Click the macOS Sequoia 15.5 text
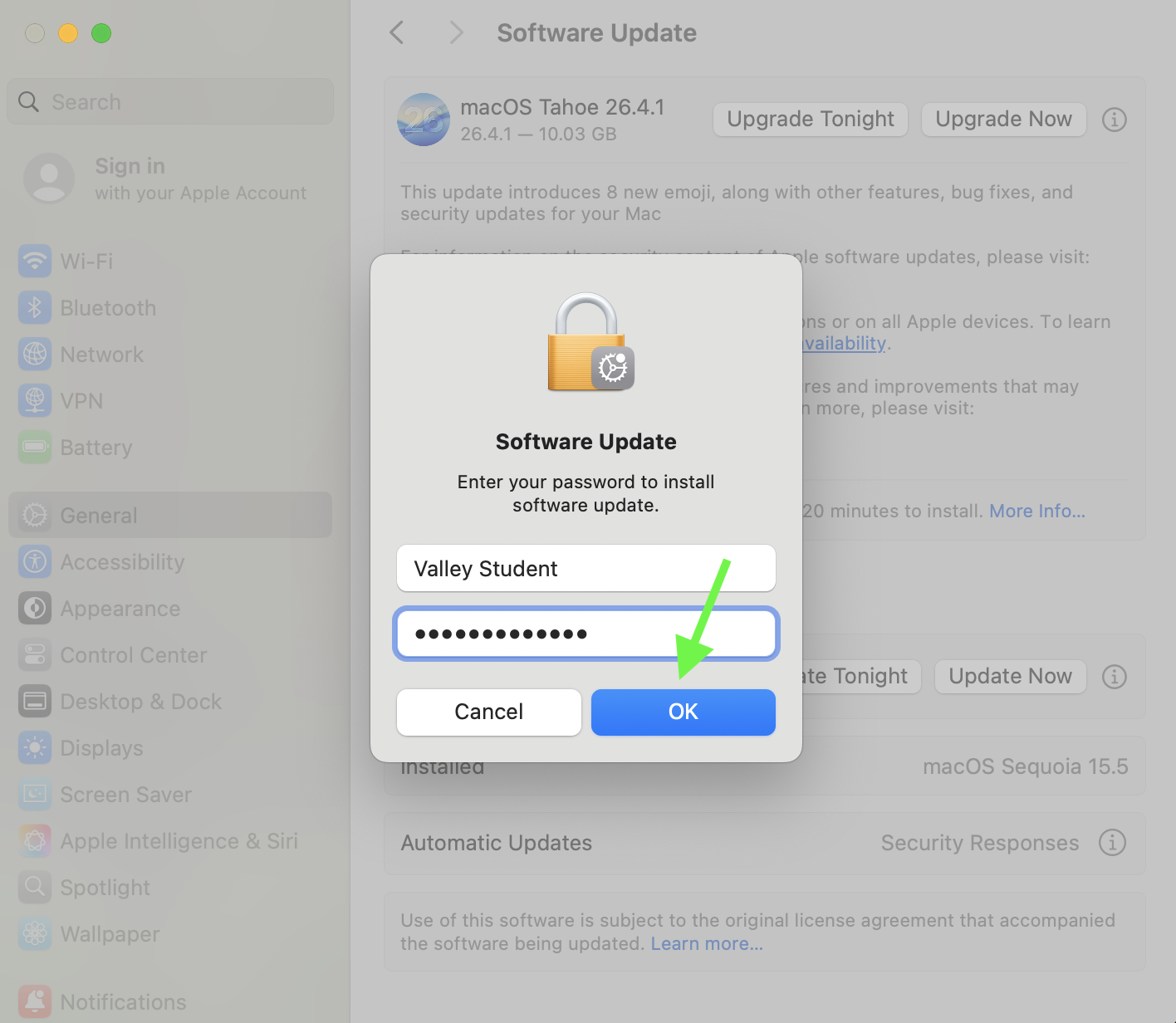The image size is (1176, 1023). [x=1025, y=766]
